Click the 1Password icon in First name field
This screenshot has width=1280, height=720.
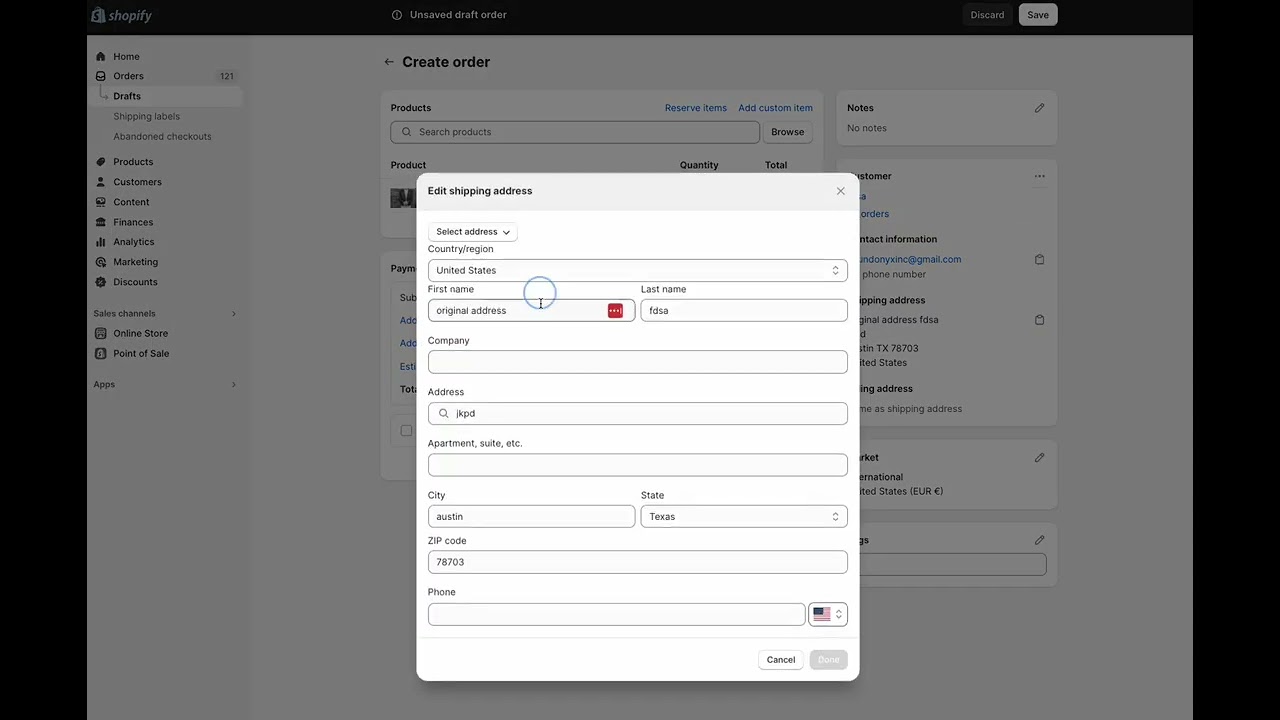pyautogui.click(x=615, y=310)
